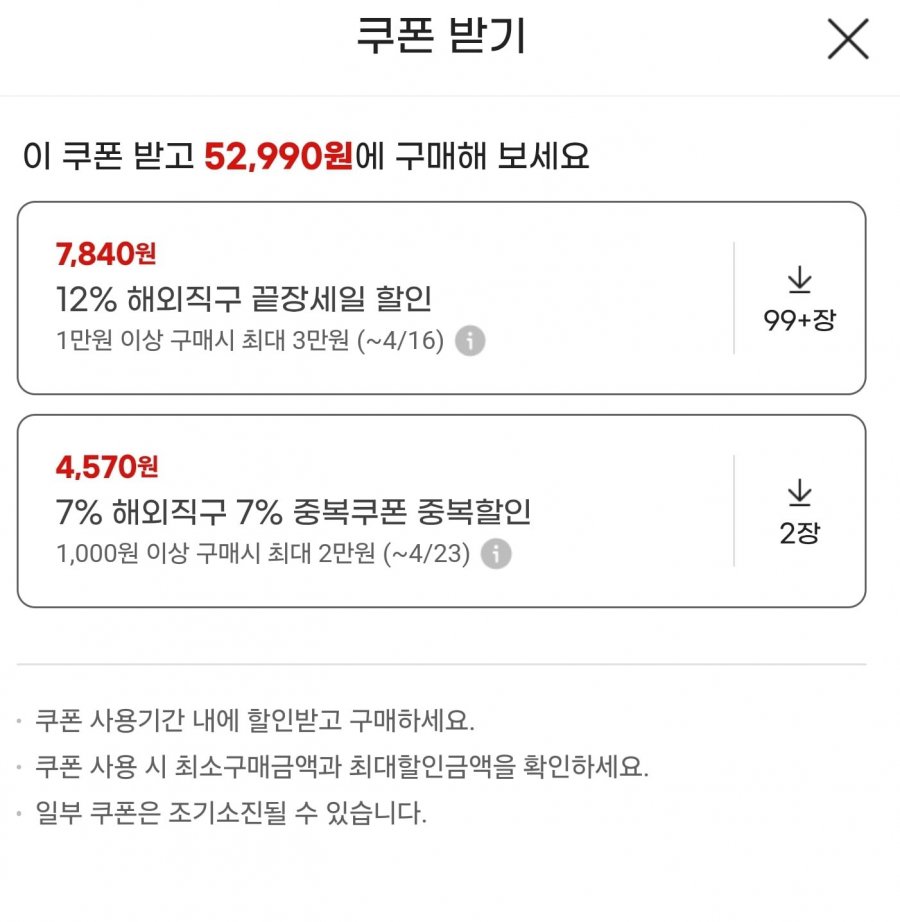Select the 4,570원 discount amount
Screen dimensions: 900x922
[107, 467]
